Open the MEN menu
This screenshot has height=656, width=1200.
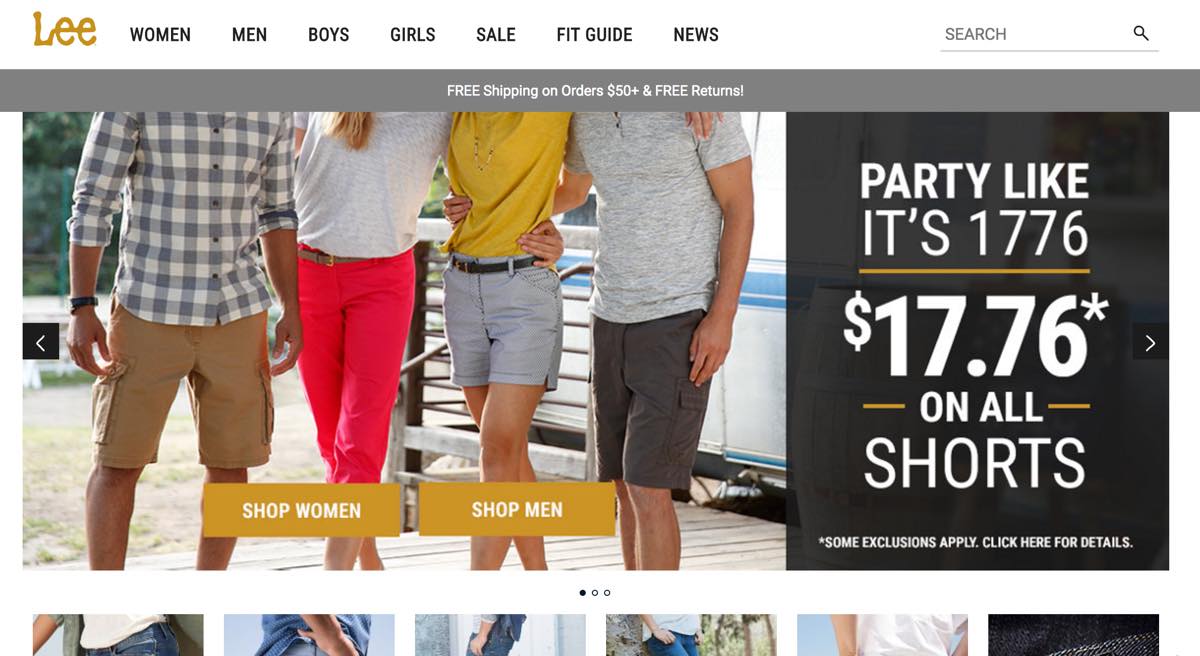point(249,35)
